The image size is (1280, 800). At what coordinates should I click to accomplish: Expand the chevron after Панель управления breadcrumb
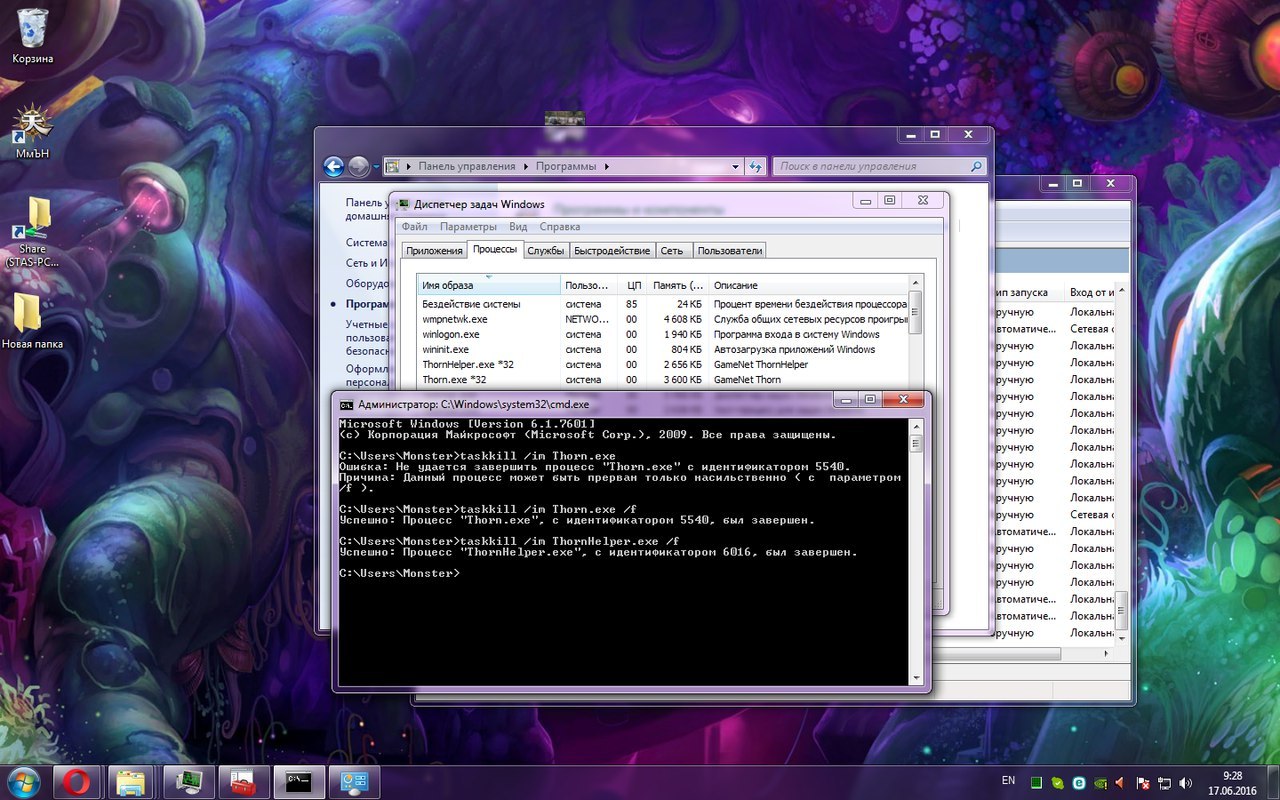coord(525,167)
